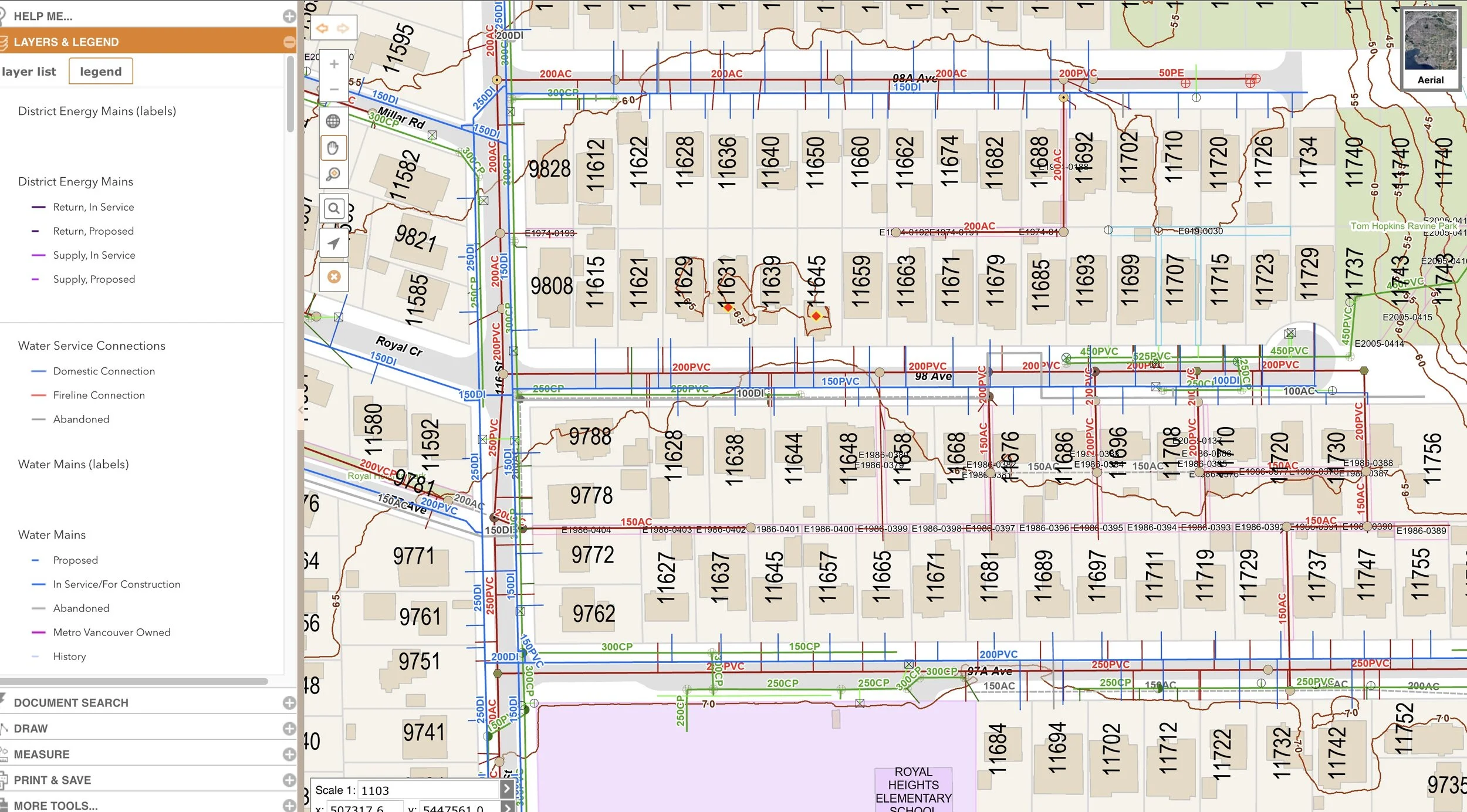Click the zoom in plus button
The image size is (1467, 812).
[334, 64]
